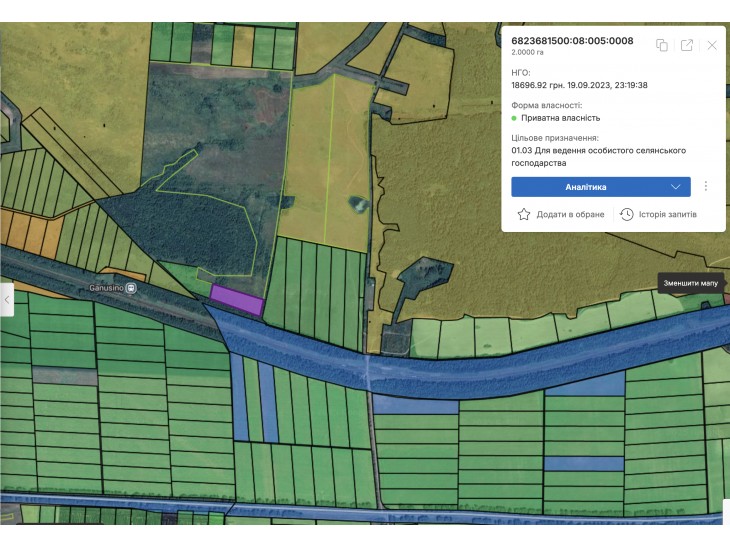Open Історія запитів link

click(x=658, y=214)
